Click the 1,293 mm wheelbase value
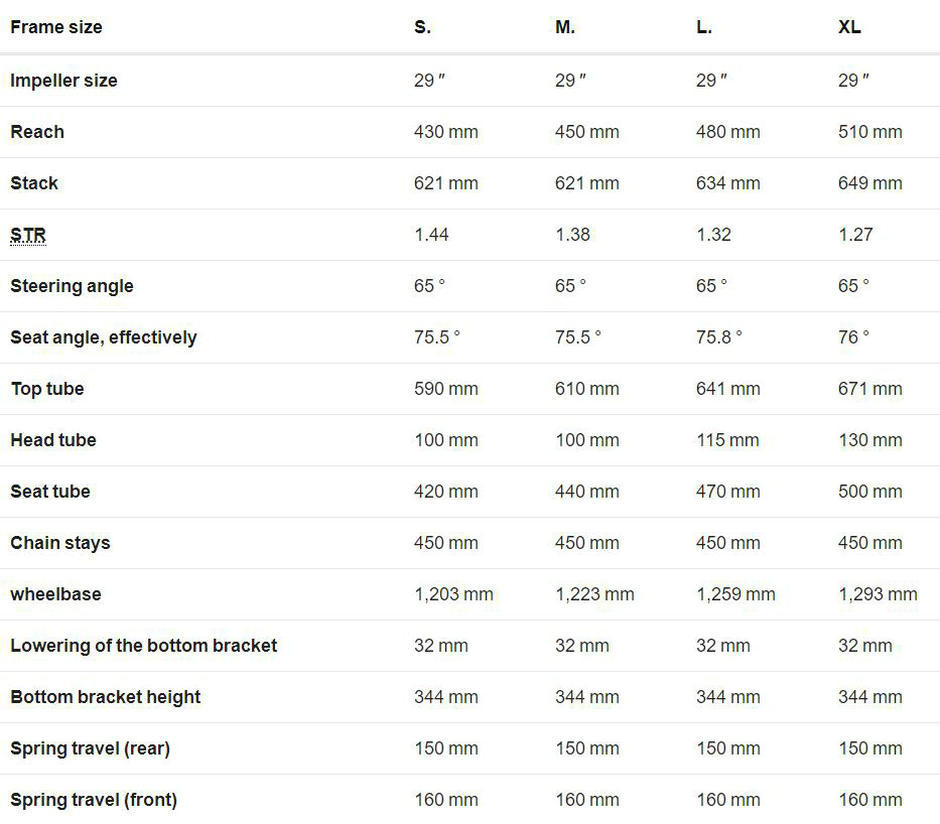The width and height of the screenshot is (940, 824). 877,594
